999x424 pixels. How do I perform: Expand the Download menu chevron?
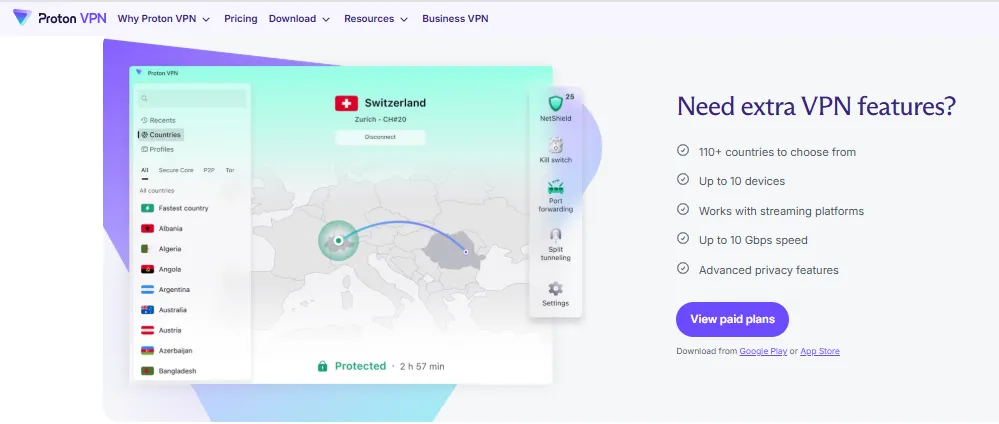click(x=326, y=20)
